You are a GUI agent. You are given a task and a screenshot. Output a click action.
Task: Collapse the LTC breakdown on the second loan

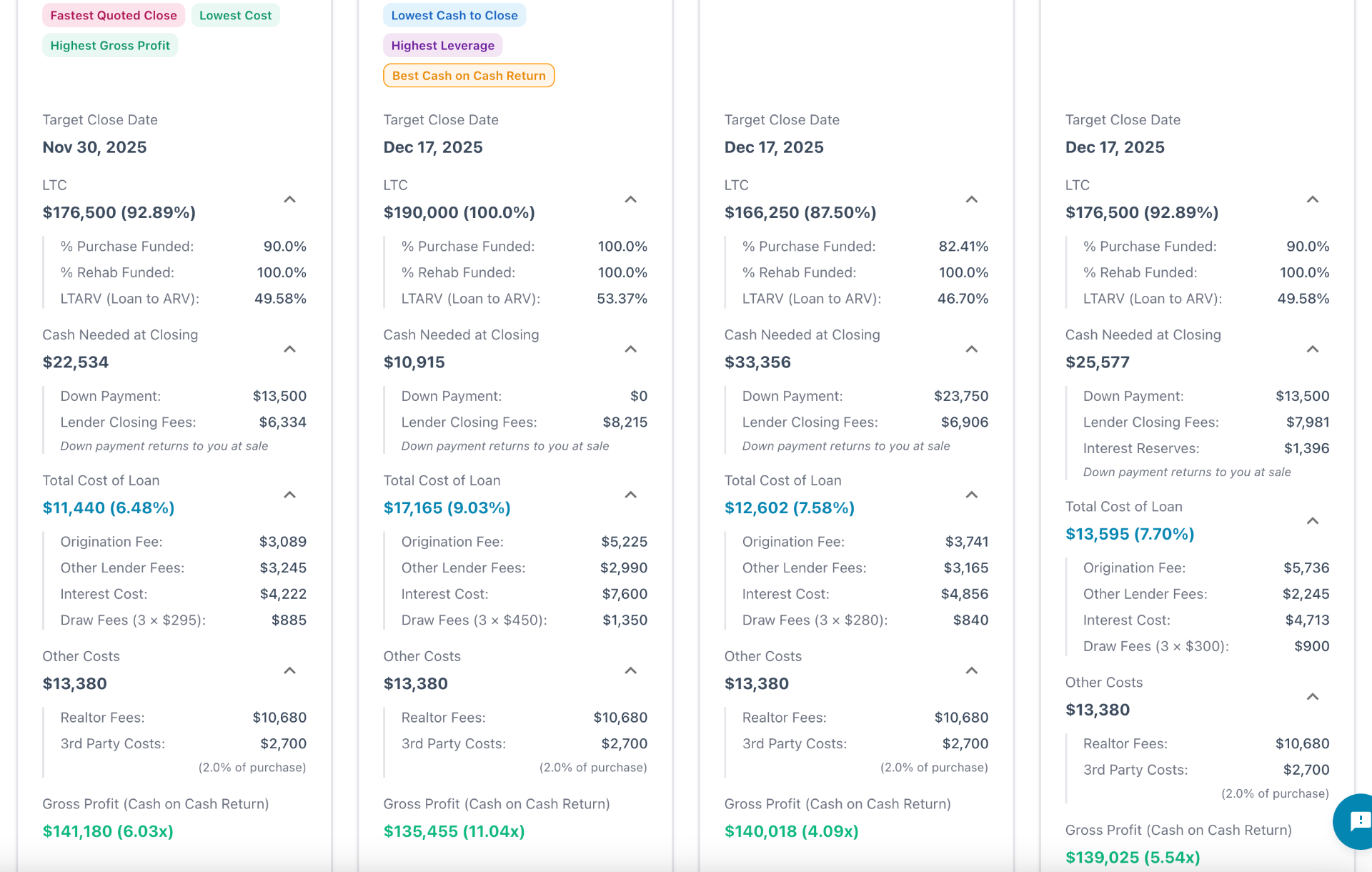pos(630,200)
